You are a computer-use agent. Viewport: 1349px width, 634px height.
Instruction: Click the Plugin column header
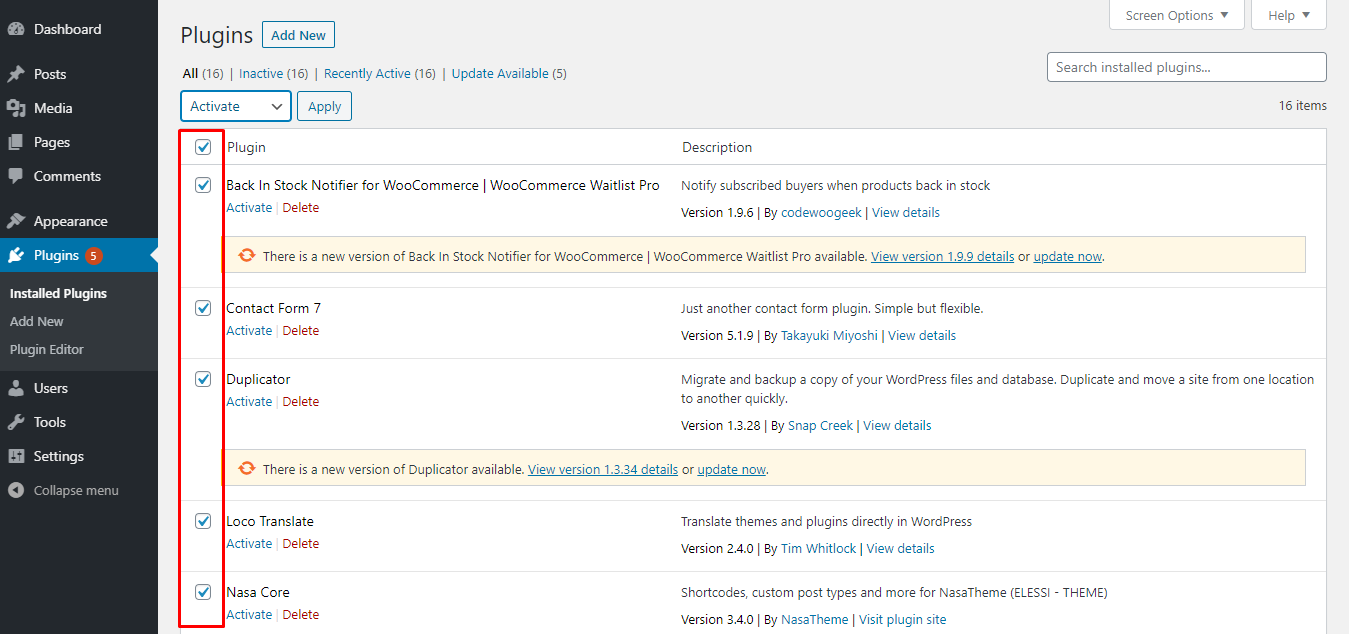pyautogui.click(x=246, y=147)
